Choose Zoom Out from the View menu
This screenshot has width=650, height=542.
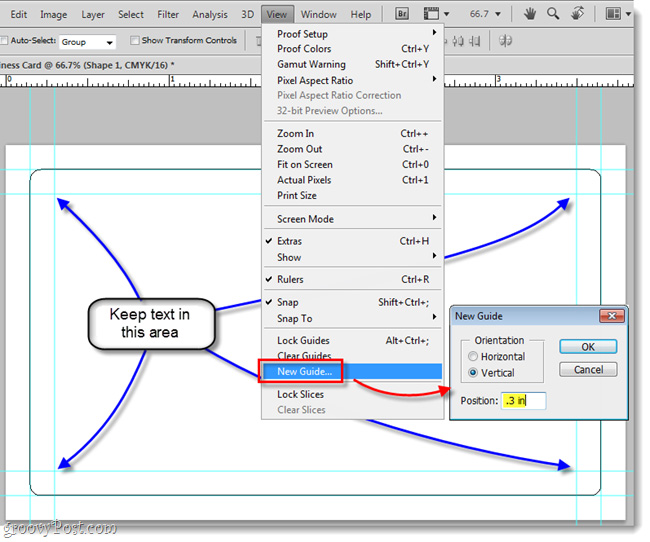click(x=352, y=148)
